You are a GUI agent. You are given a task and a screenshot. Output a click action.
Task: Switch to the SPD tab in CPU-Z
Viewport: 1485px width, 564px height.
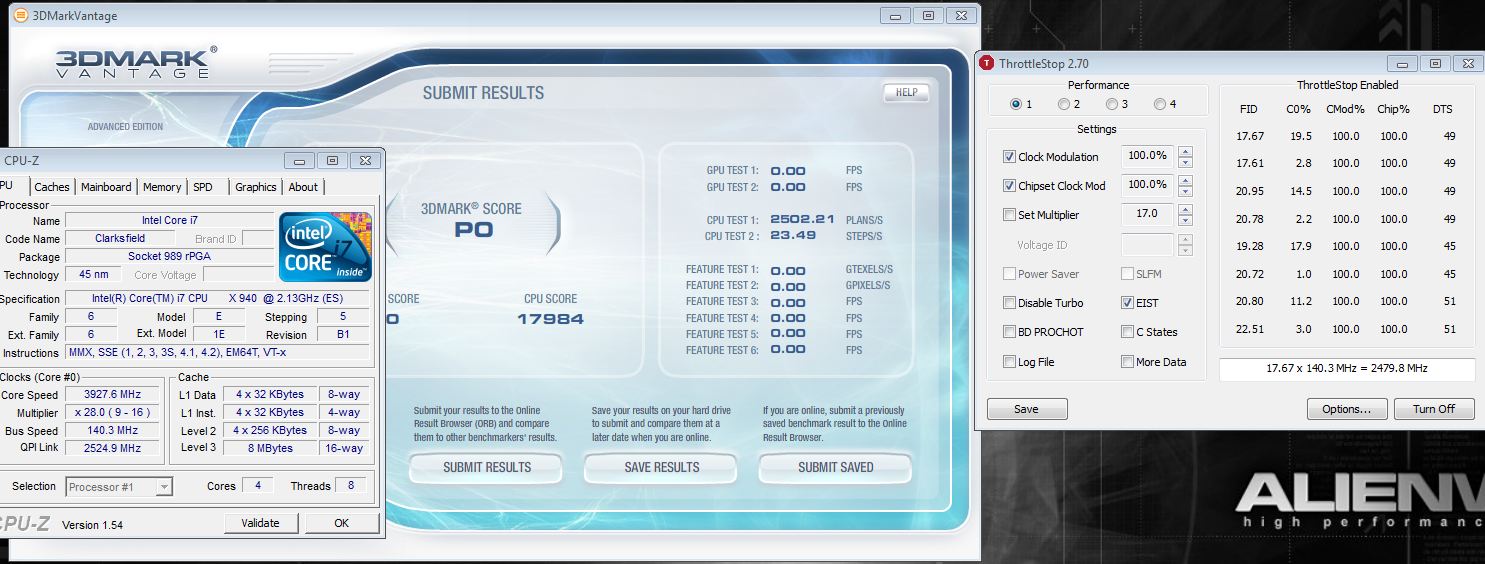click(x=203, y=187)
